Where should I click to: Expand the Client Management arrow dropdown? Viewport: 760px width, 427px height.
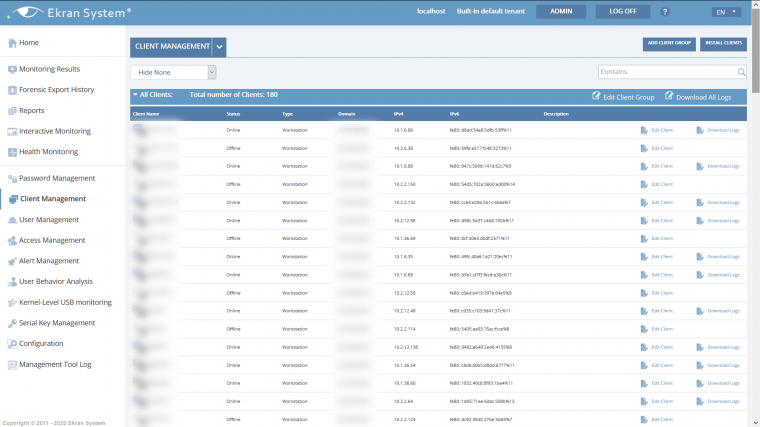tap(220, 46)
